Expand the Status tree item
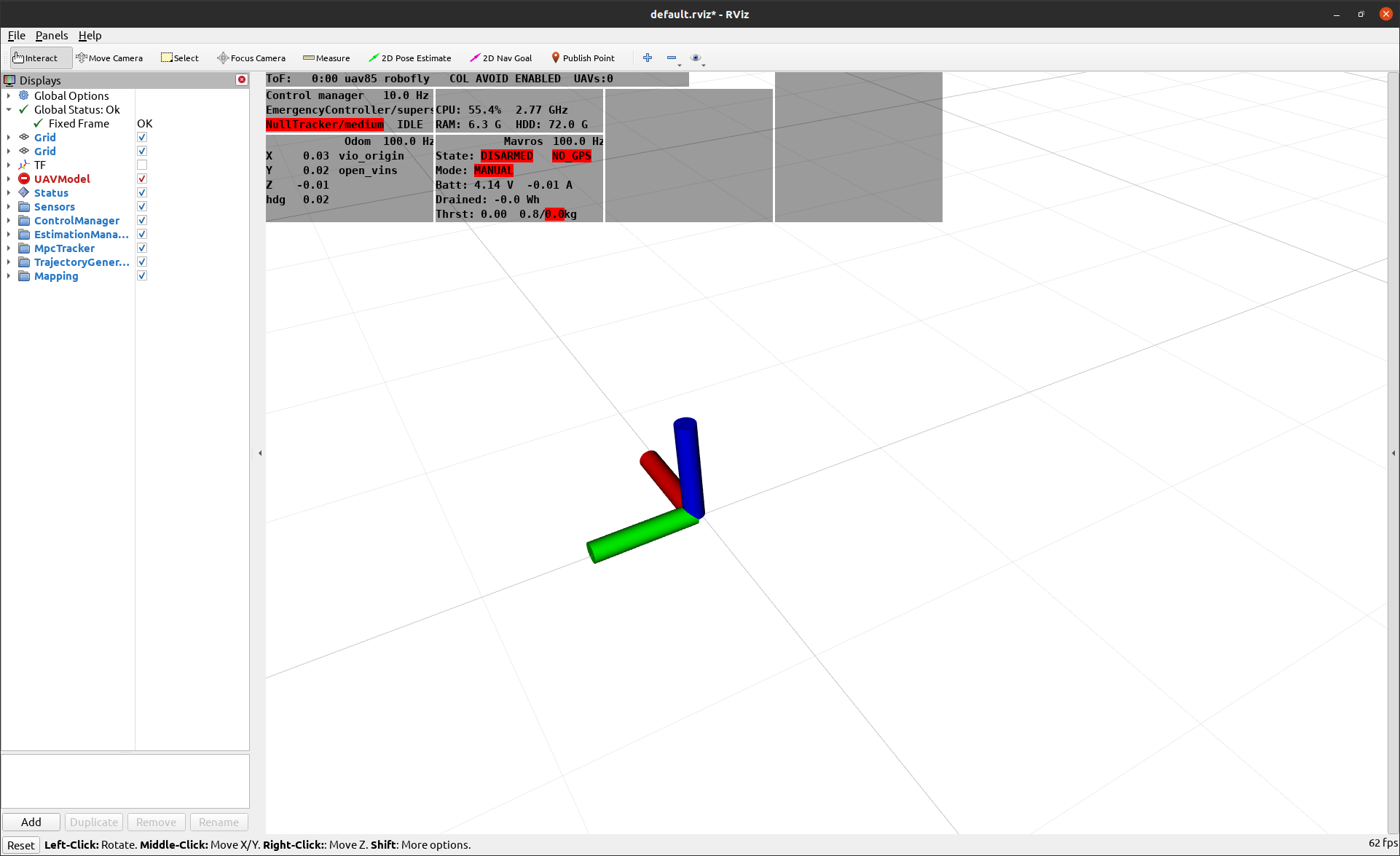Screen dimensions: 1400x856 (9, 192)
